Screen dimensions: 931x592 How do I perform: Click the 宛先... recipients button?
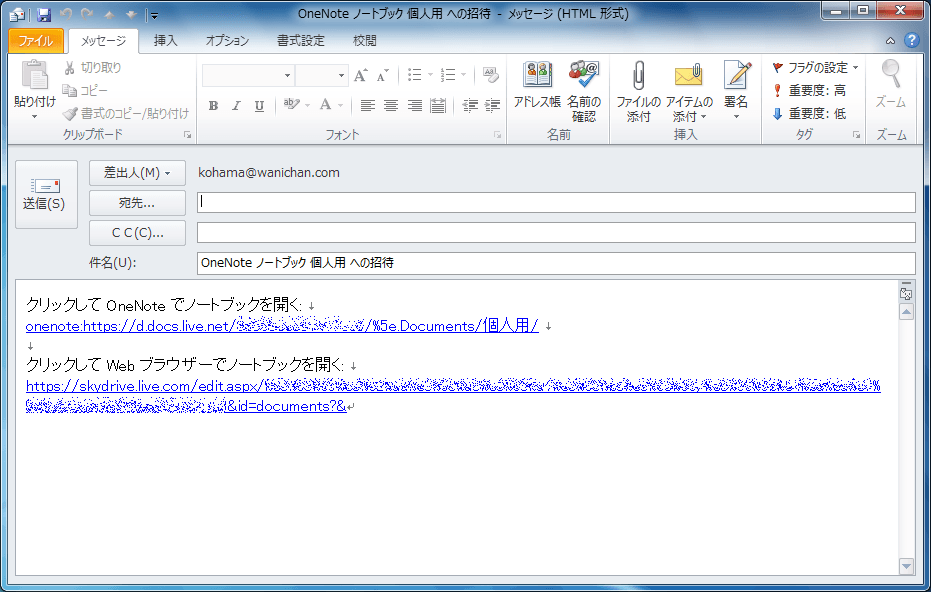click(x=137, y=203)
